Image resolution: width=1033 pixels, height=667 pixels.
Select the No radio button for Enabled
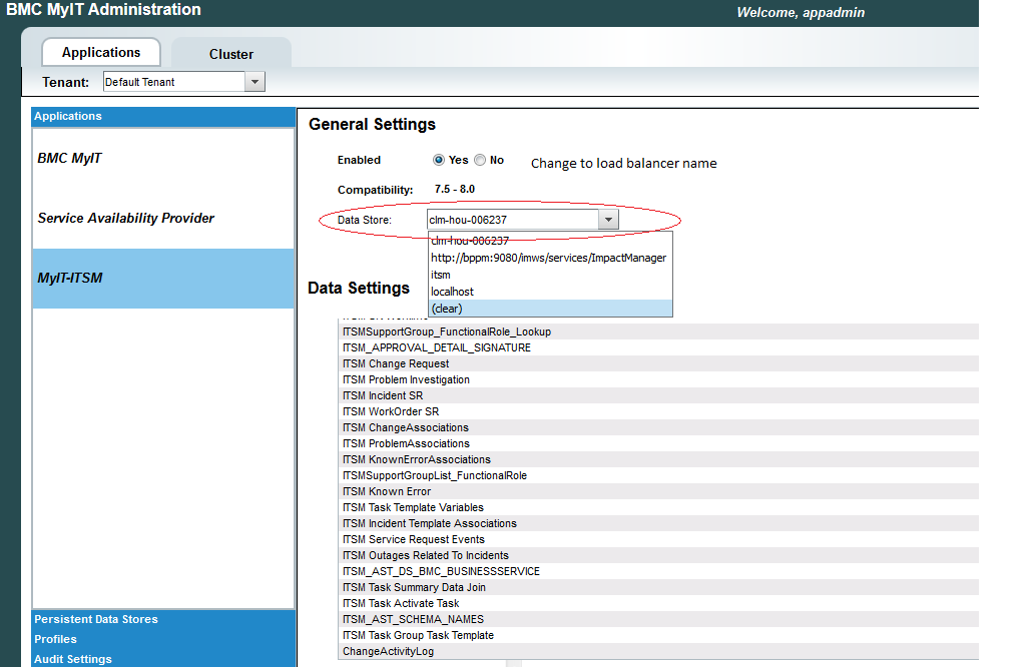480,160
